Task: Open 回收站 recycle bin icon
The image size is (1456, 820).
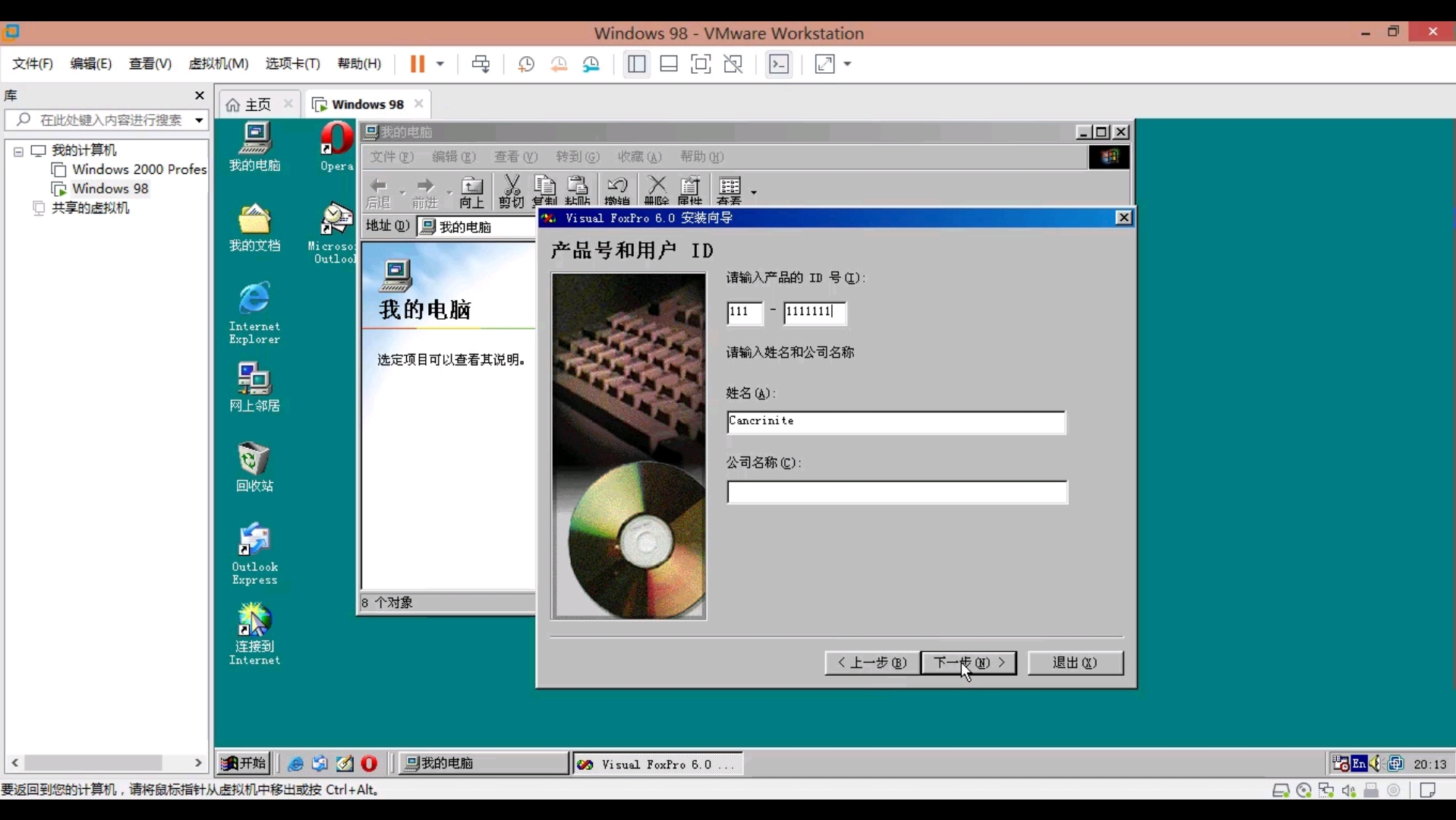Action: [x=255, y=467]
